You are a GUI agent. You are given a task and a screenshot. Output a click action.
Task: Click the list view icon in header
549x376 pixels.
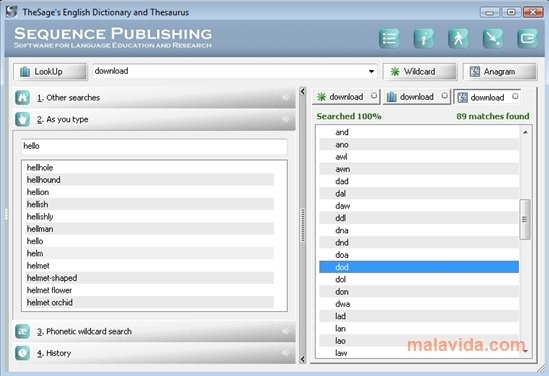[389, 38]
